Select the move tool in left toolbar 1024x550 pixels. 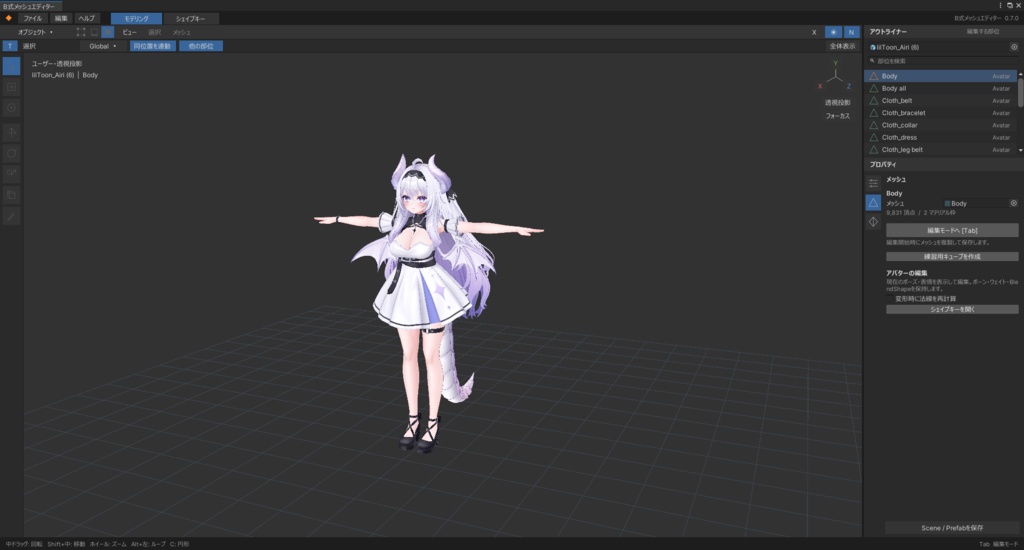(x=11, y=133)
